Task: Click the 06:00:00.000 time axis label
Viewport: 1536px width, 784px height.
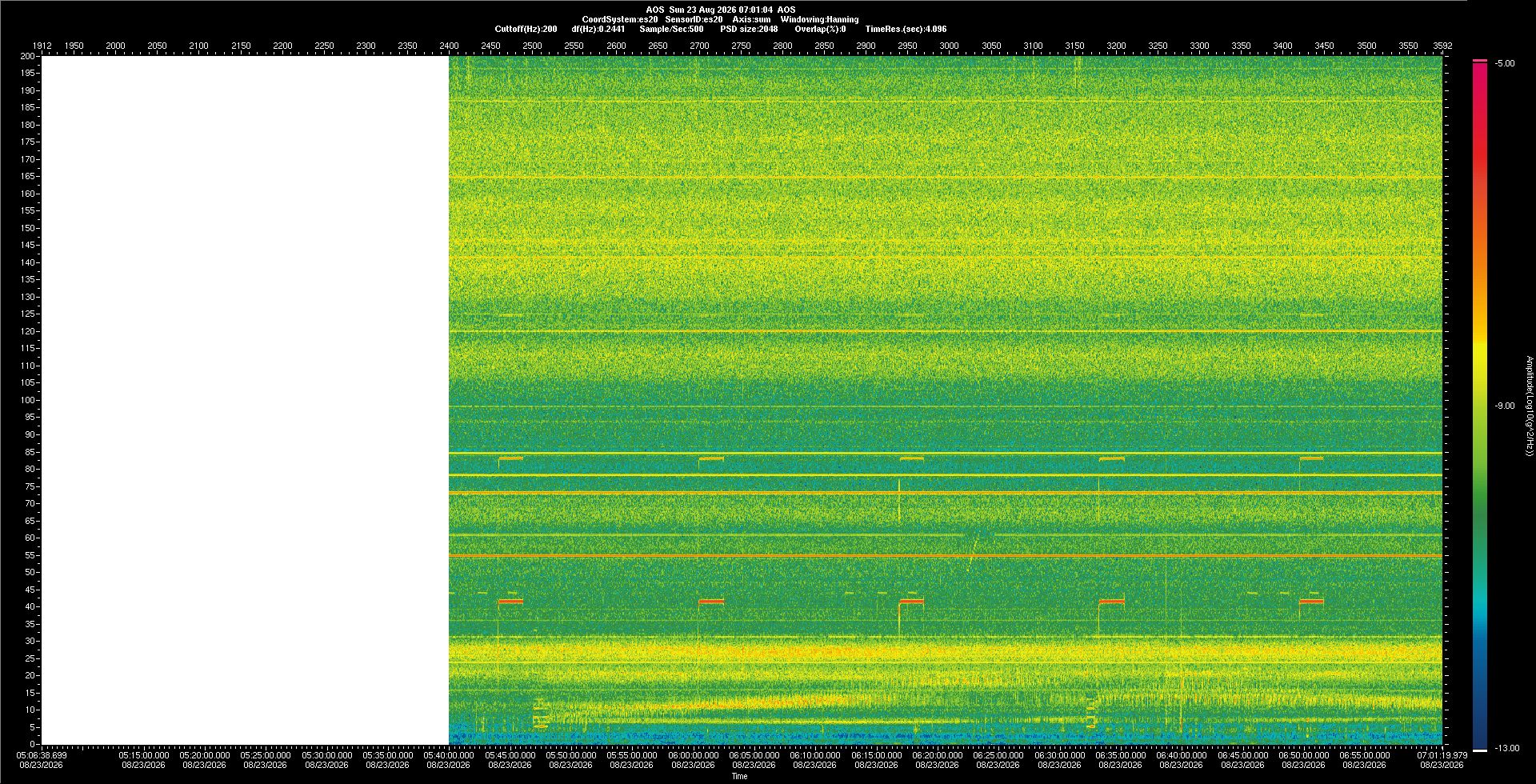Action: 693,754
